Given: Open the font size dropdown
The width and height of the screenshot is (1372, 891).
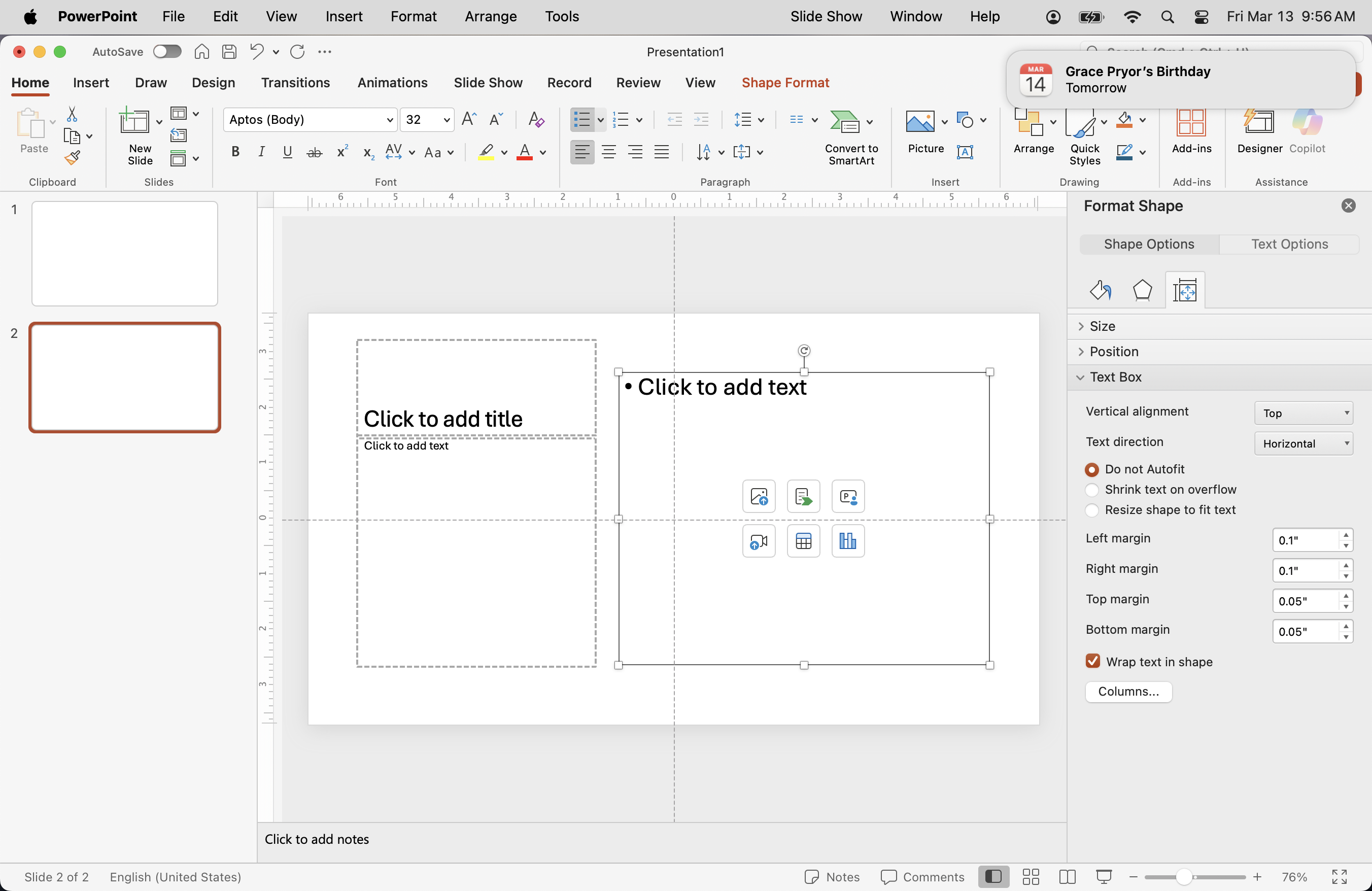Looking at the screenshot, I should (x=446, y=120).
